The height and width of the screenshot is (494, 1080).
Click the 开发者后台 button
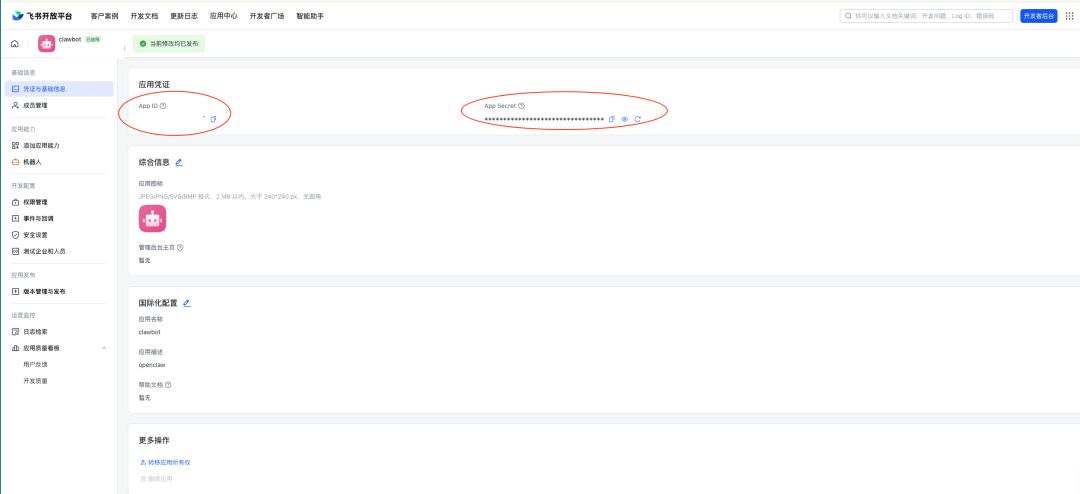[x=1038, y=16]
